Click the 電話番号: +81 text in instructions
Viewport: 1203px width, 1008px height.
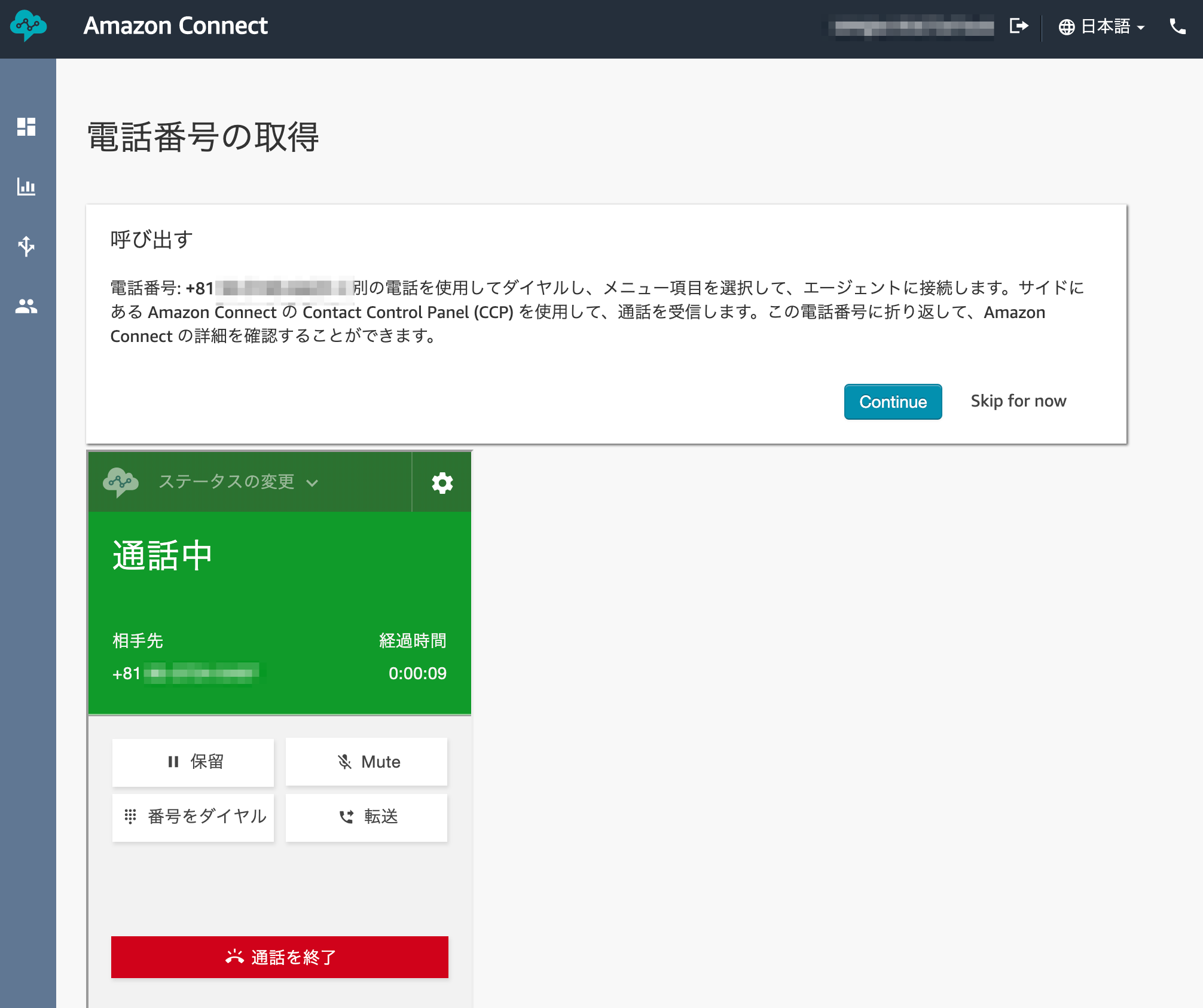click(x=163, y=288)
